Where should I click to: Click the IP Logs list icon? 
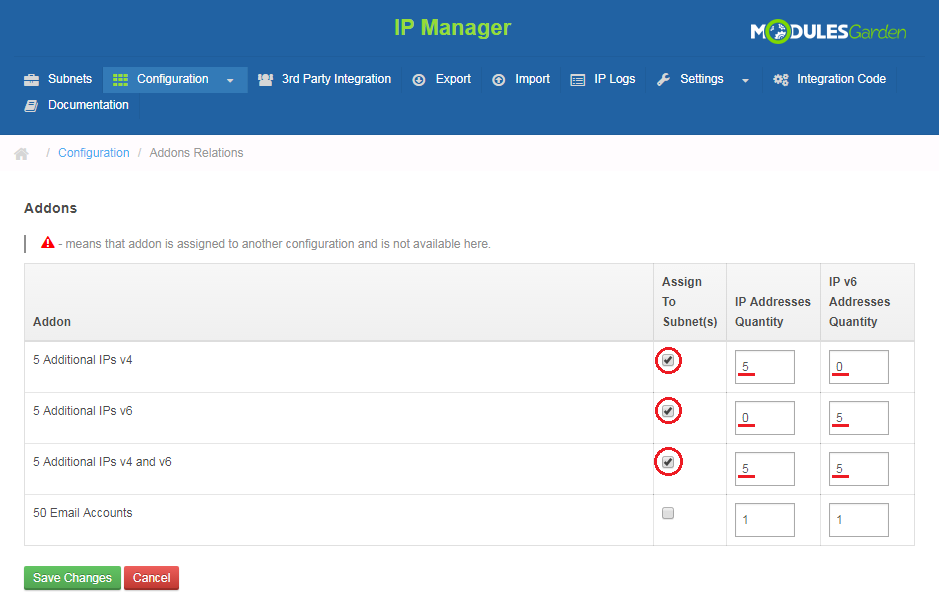tap(578, 80)
